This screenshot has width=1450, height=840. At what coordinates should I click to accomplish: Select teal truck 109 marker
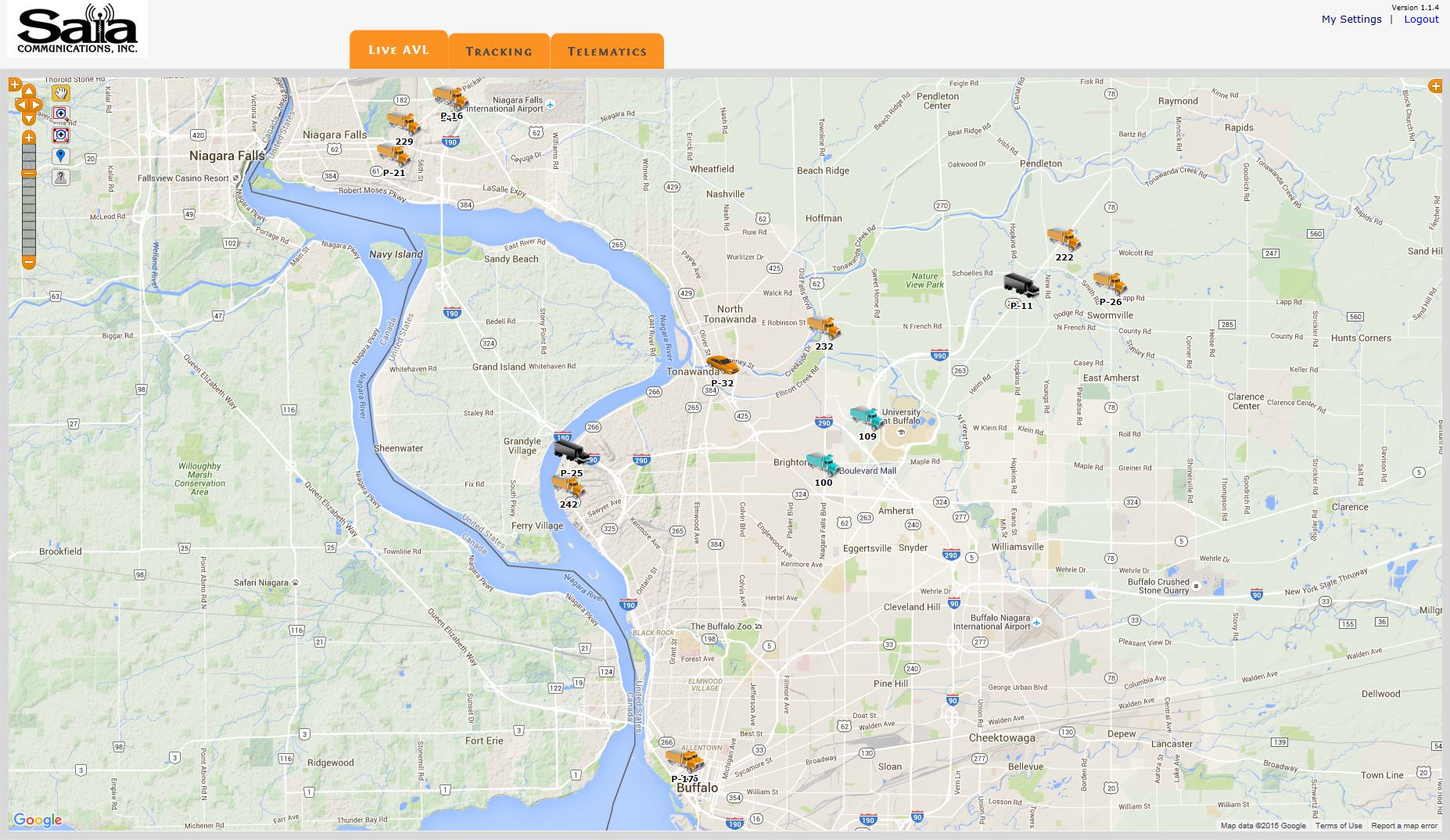coord(867,418)
